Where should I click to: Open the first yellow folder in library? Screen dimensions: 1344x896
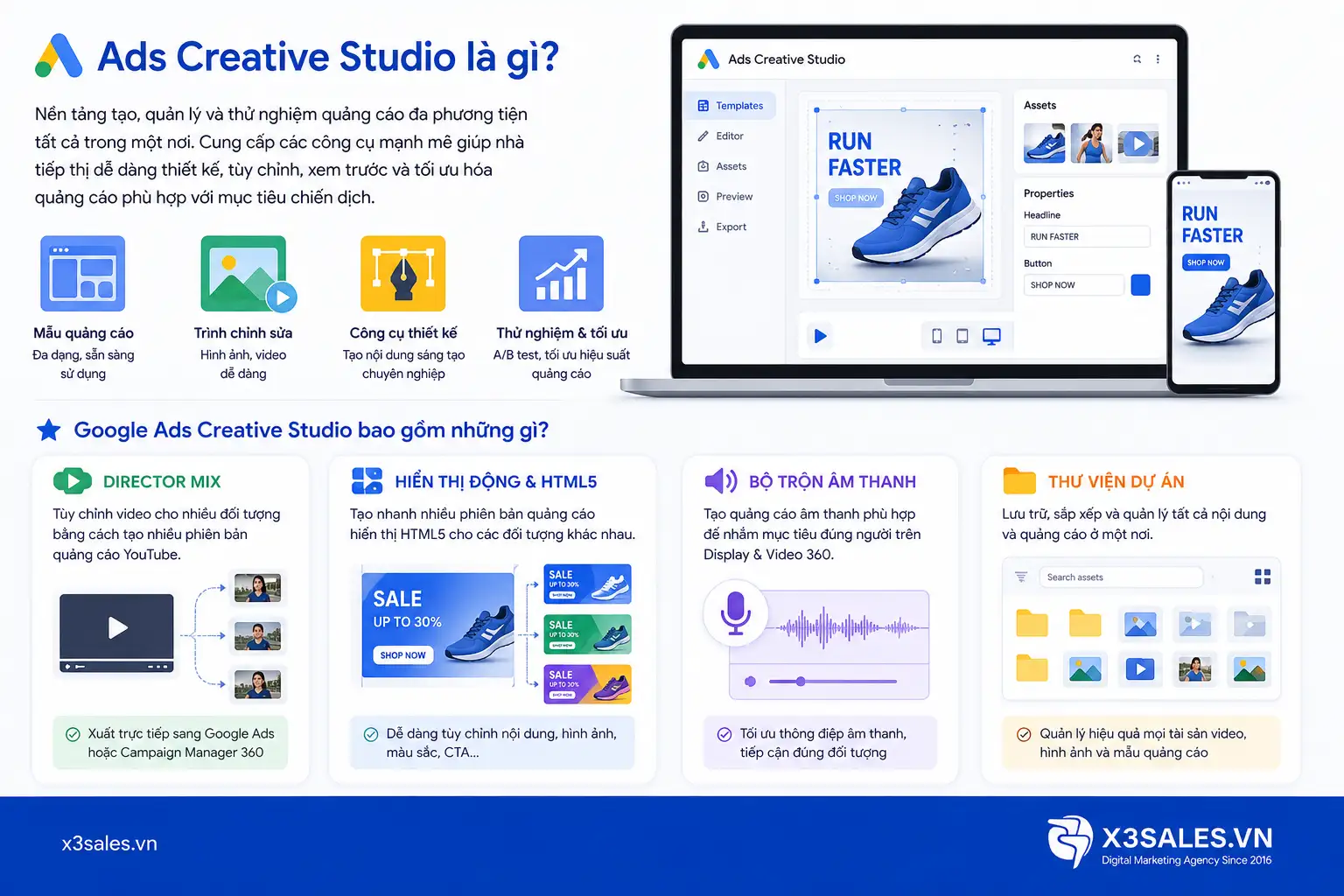click(1032, 624)
